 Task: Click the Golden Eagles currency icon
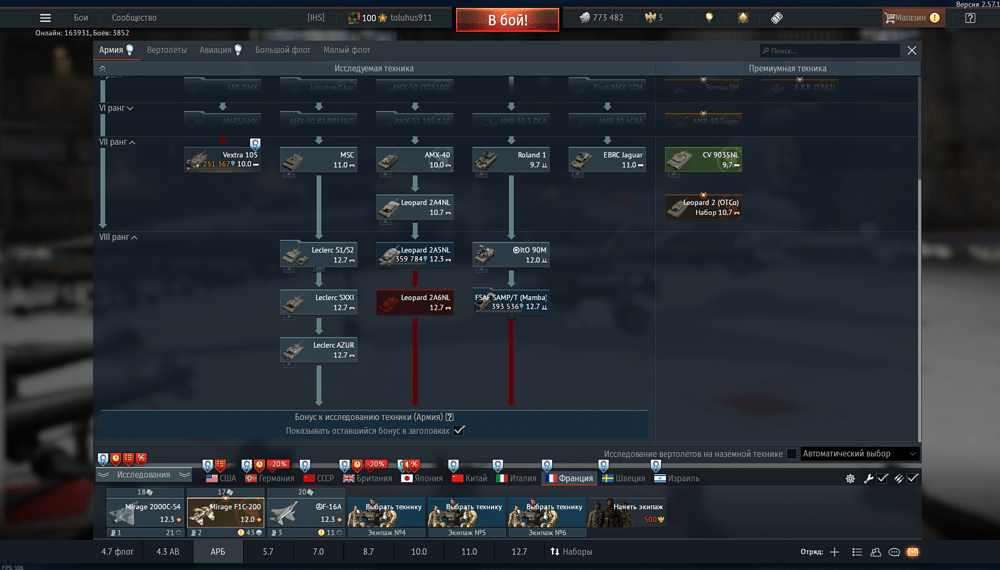point(650,18)
